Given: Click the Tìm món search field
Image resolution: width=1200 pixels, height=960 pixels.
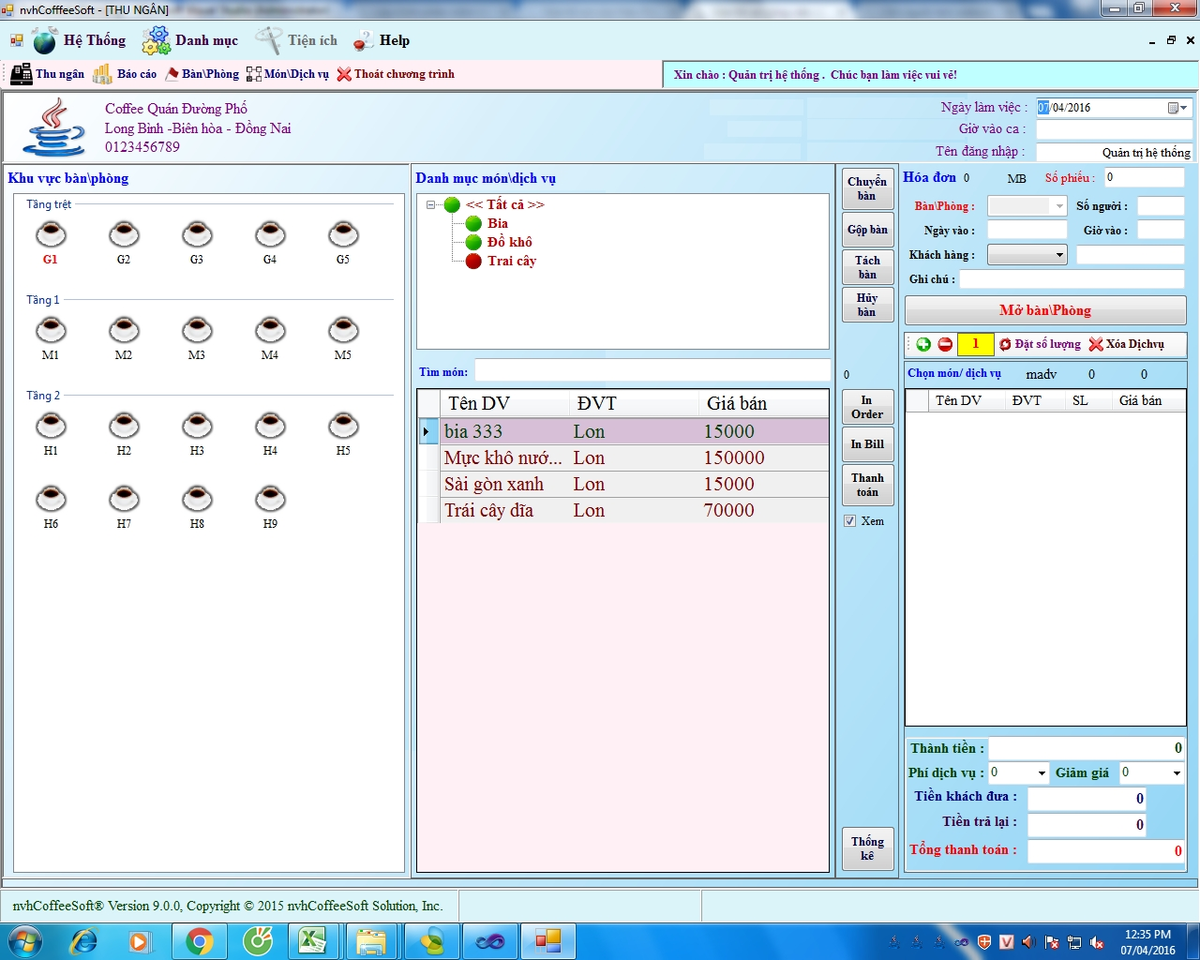Looking at the screenshot, I should tap(652, 371).
